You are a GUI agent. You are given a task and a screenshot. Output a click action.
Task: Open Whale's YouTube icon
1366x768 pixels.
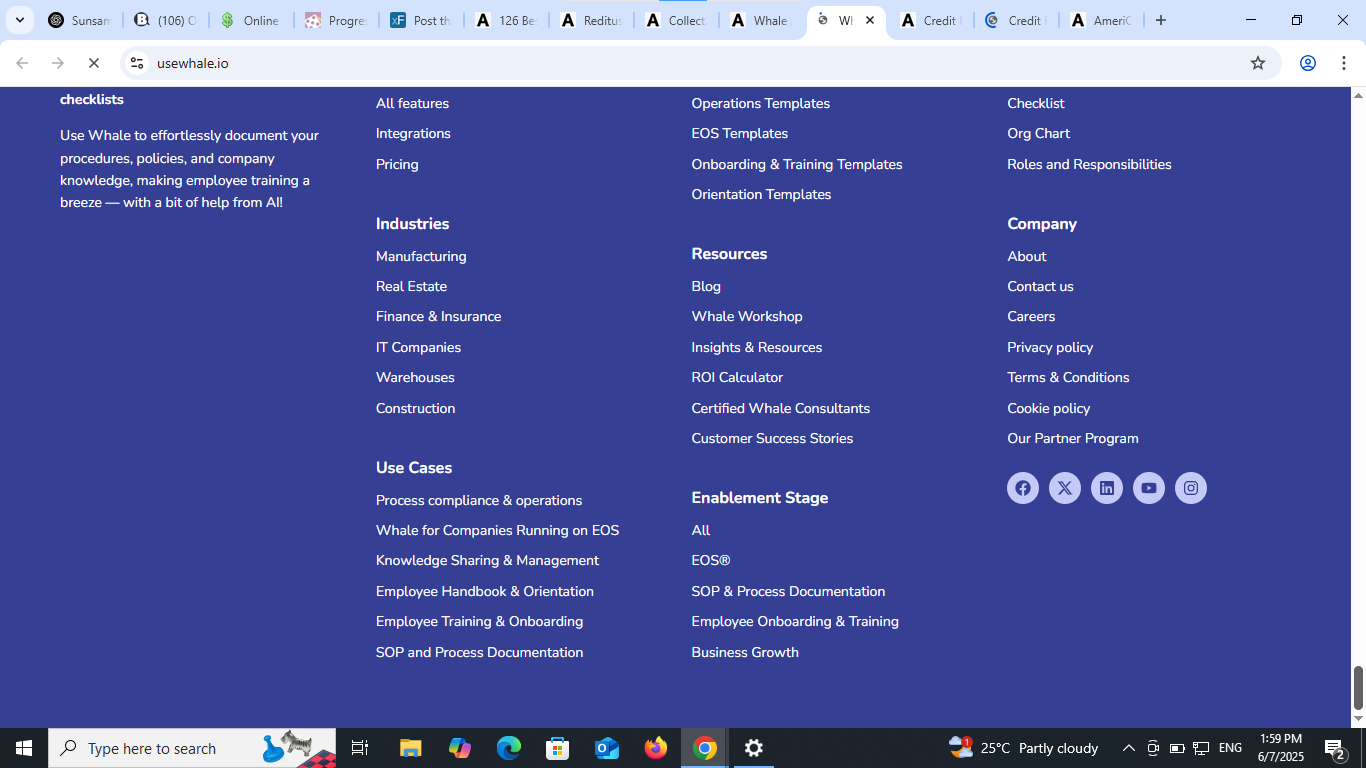pyautogui.click(x=1149, y=488)
